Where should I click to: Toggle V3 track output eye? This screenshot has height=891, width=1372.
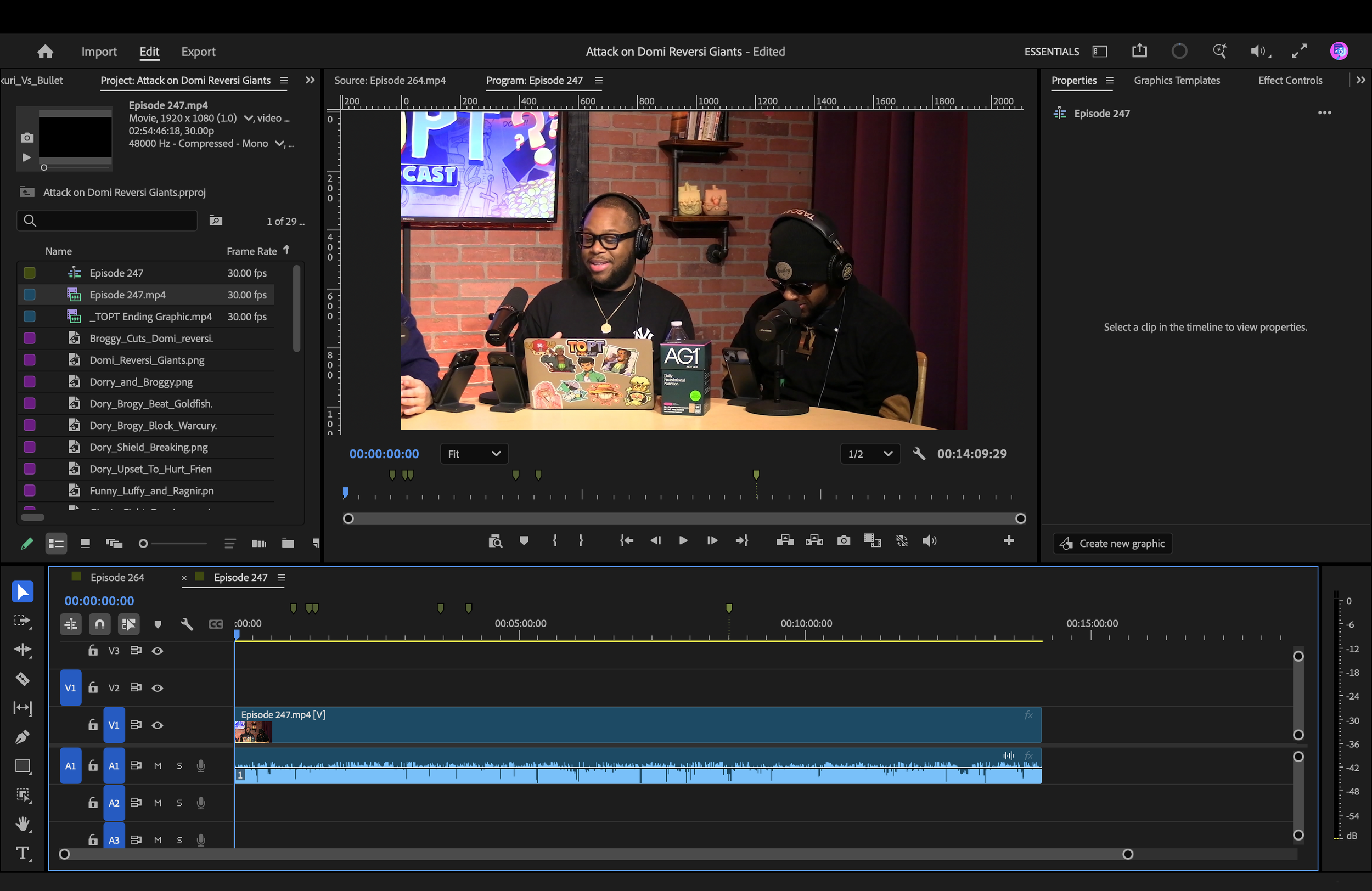(x=157, y=651)
